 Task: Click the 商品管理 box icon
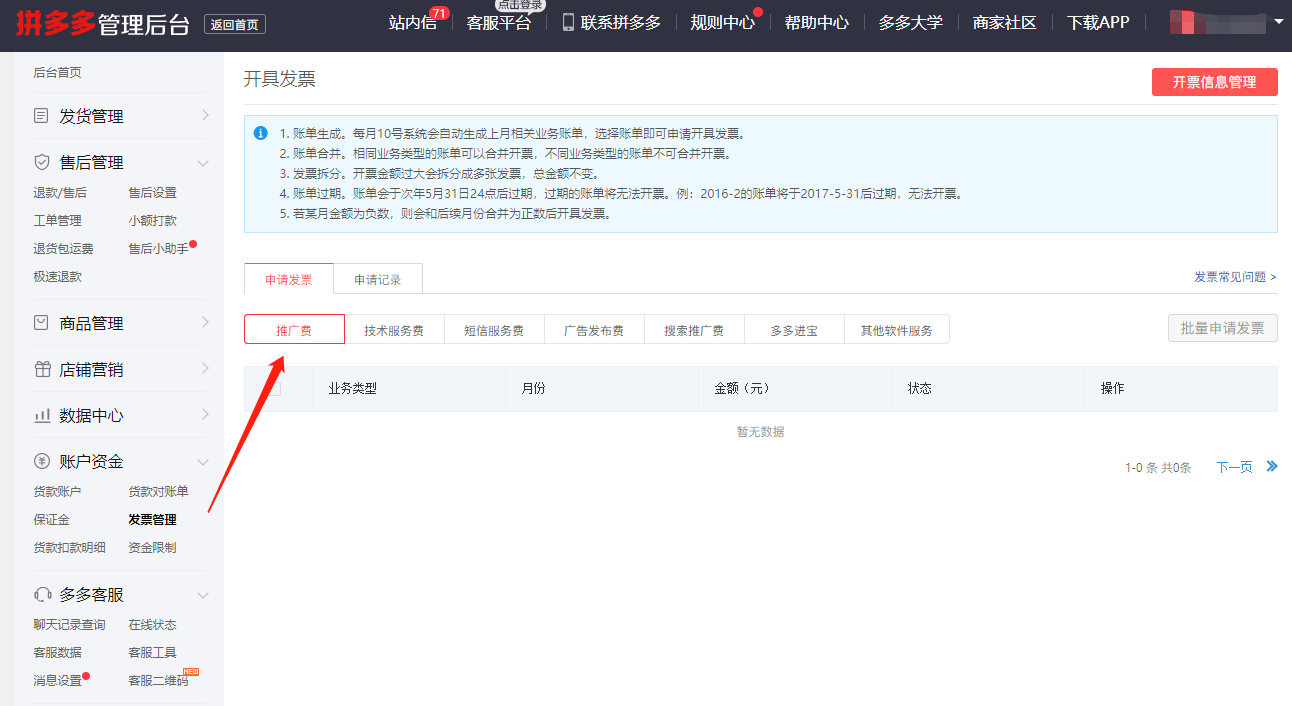click(41, 323)
